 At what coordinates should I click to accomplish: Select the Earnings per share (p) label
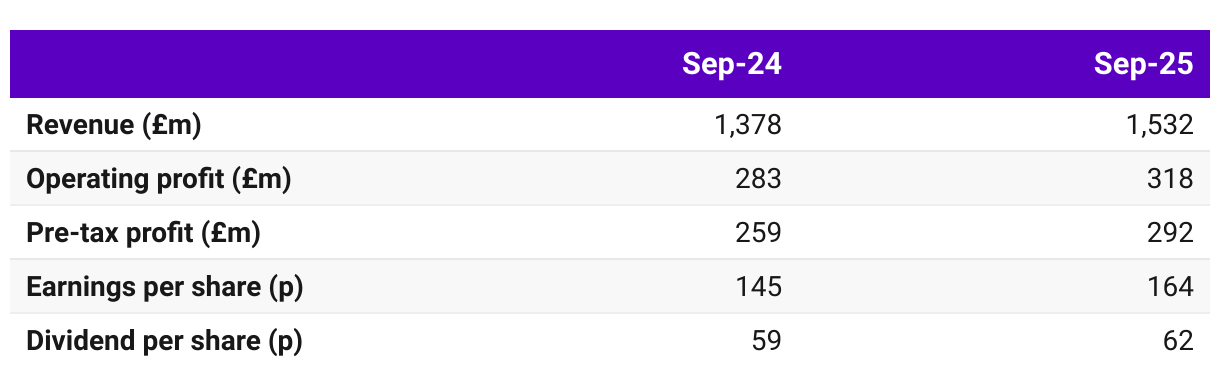pos(164,287)
